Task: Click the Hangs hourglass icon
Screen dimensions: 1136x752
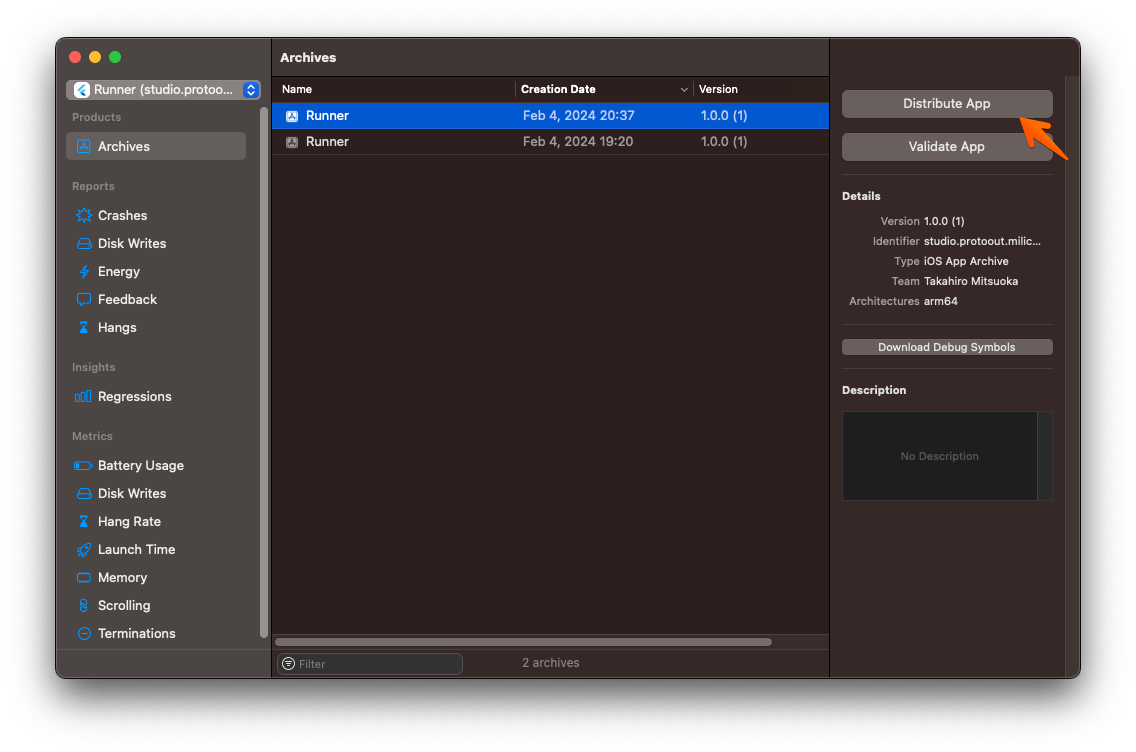Action: (x=84, y=327)
